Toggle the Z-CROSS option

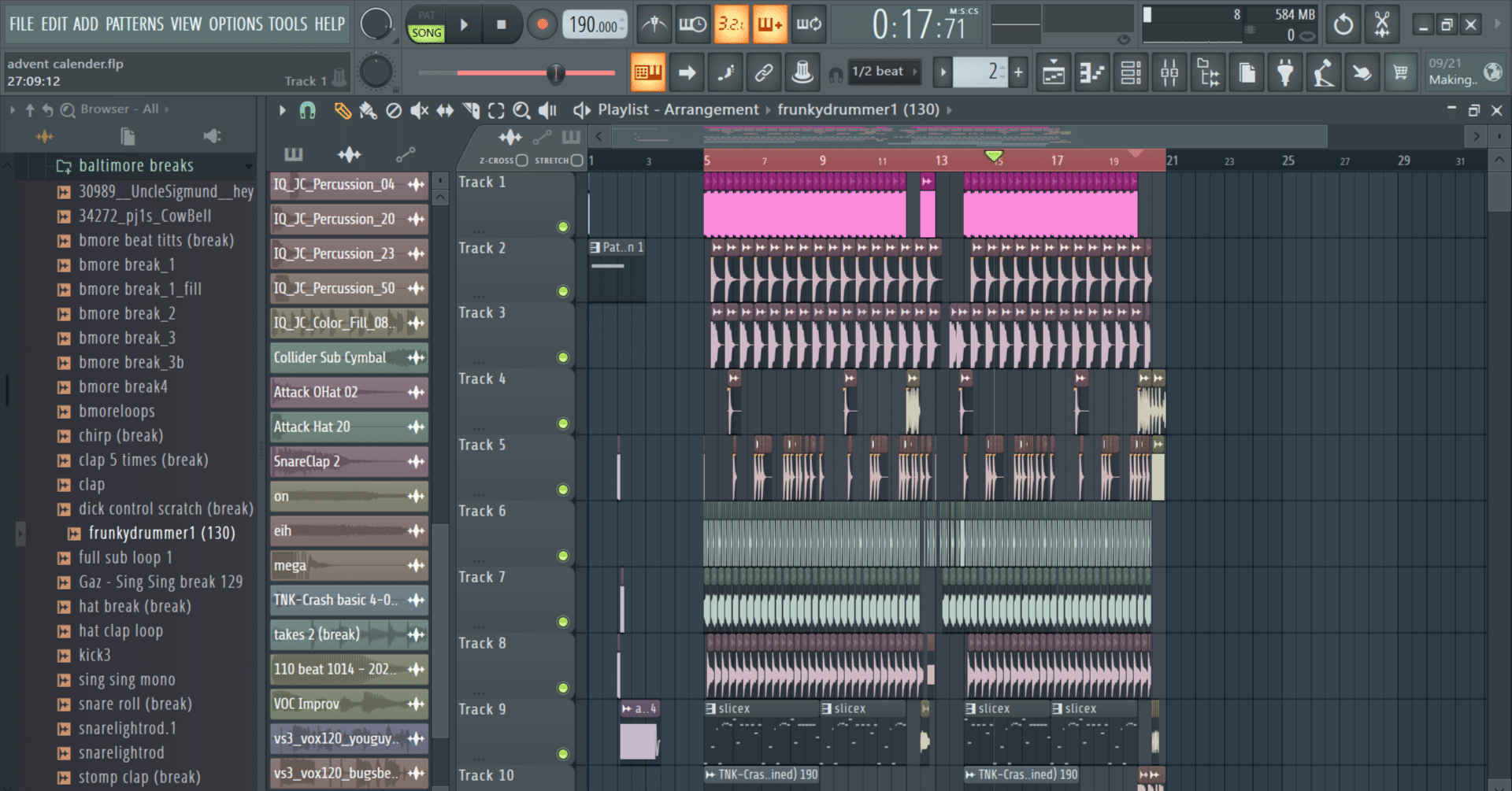(x=521, y=161)
